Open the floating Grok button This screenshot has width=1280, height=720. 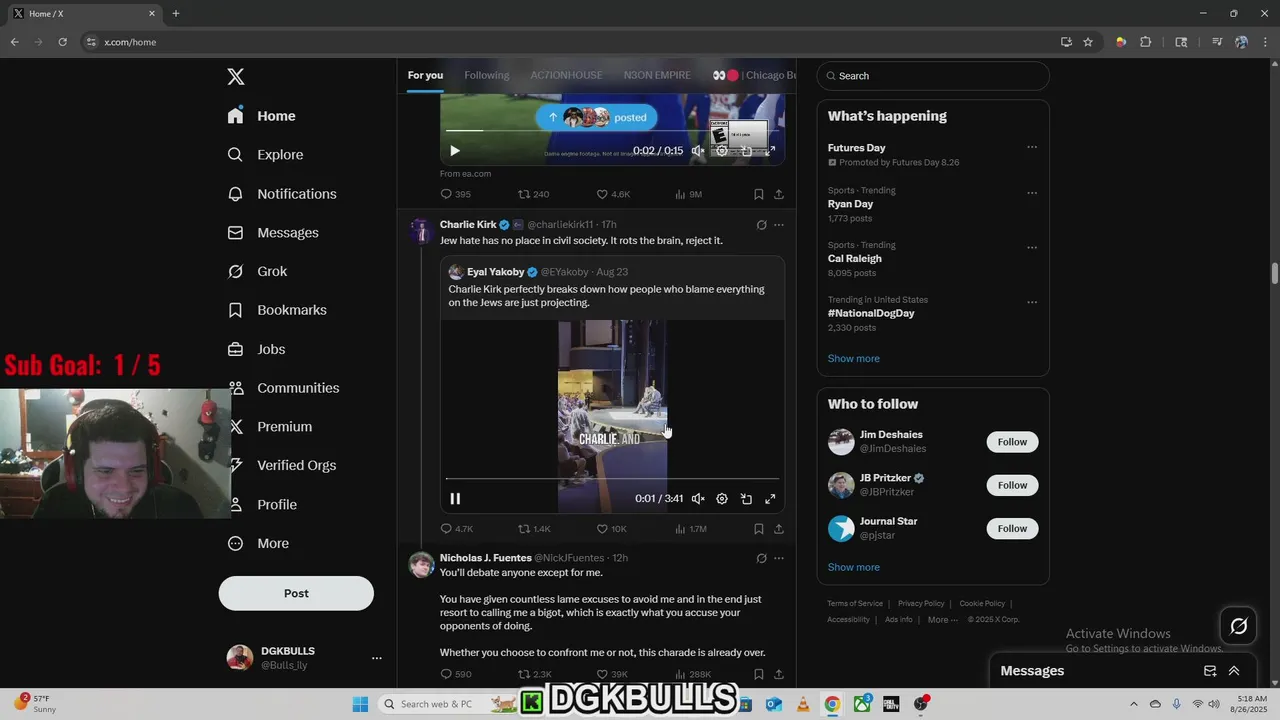coord(1238,626)
